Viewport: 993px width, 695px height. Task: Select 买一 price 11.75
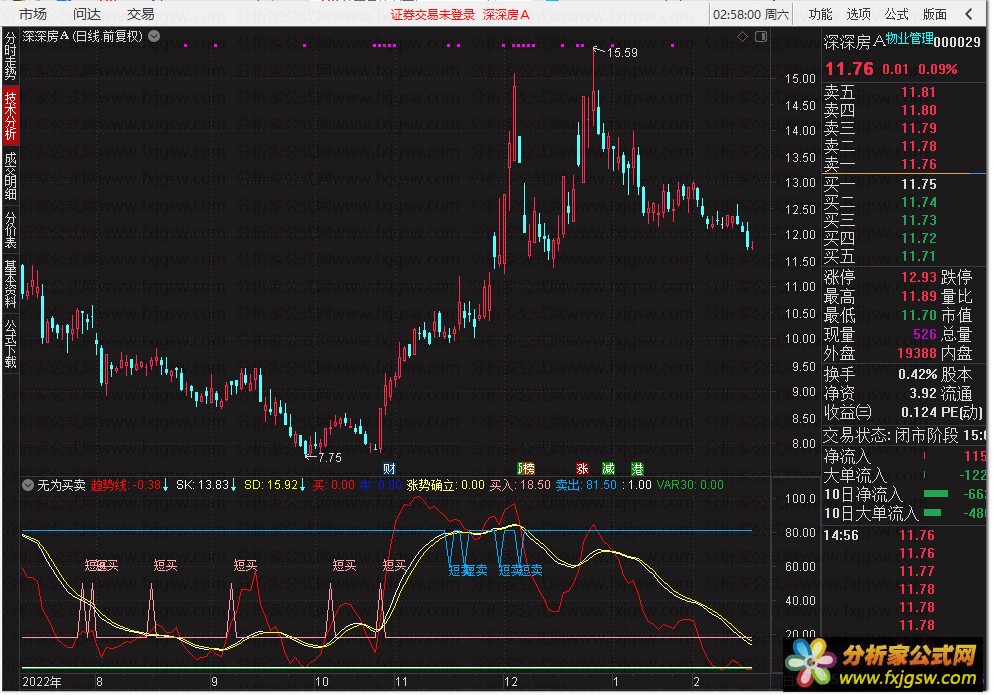point(918,184)
